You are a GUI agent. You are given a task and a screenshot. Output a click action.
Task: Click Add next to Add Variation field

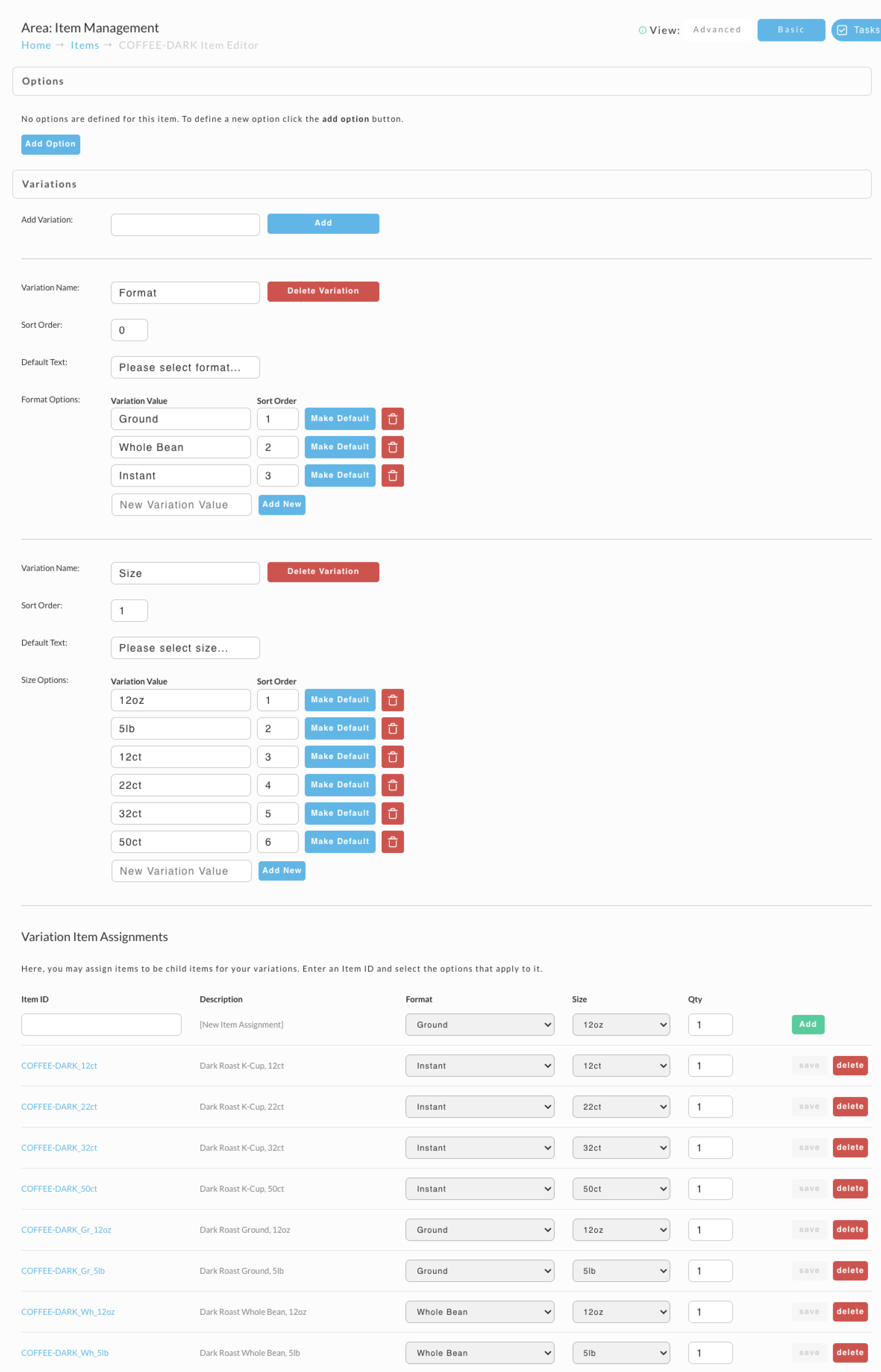point(323,224)
